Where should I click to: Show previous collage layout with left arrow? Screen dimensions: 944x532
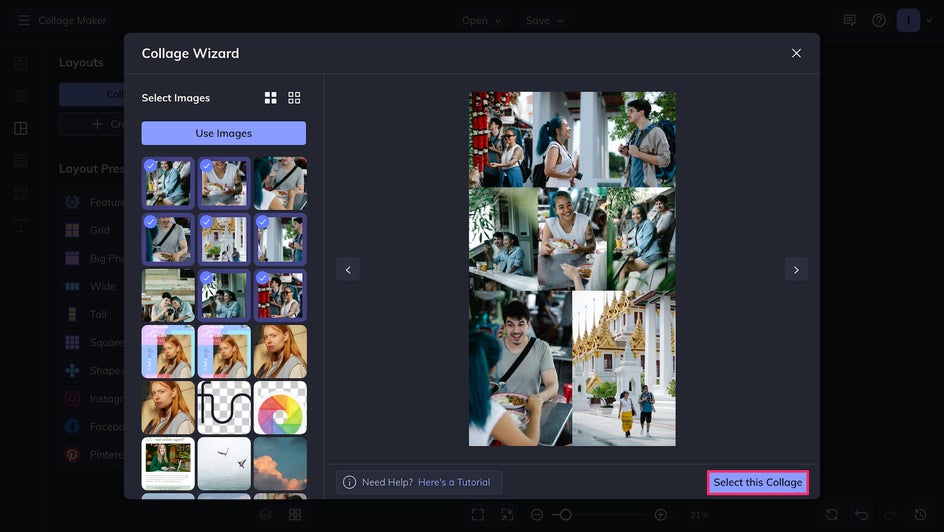click(348, 270)
